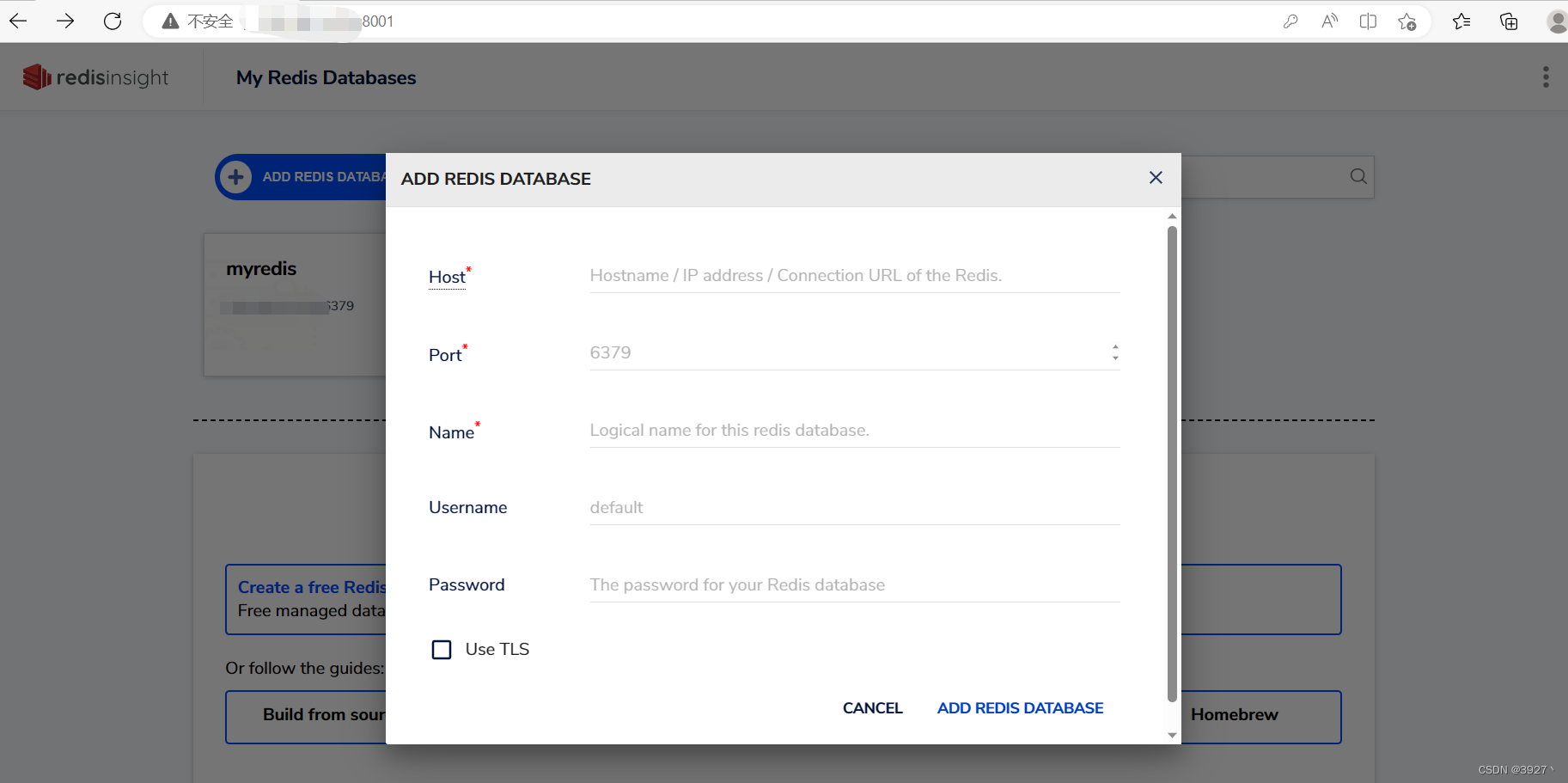Image resolution: width=1568 pixels, height=783 pixels.
Task: Open browser collections icon
Action: point(1509,21)
